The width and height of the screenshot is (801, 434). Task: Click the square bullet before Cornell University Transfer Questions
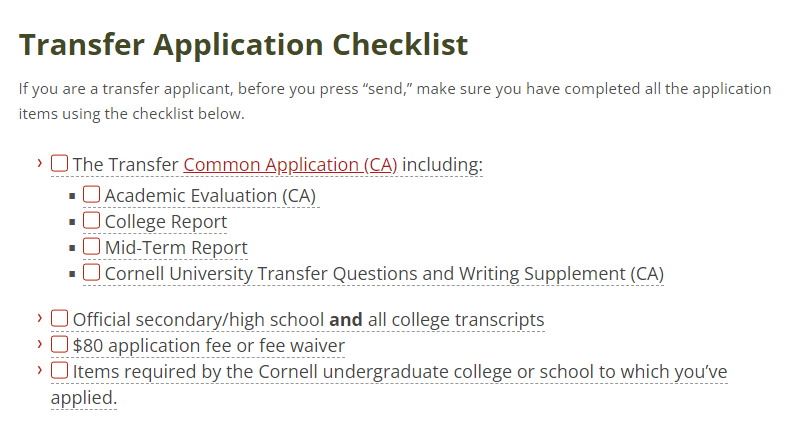(73, 274)
